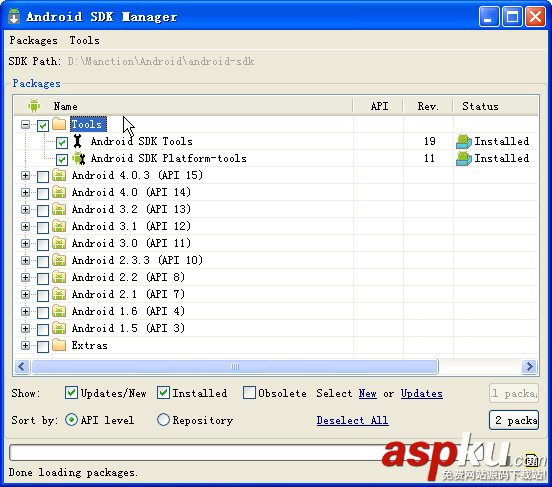Click the disabled 1 package button
Screen dimensions: 552x487
(514, 393)
